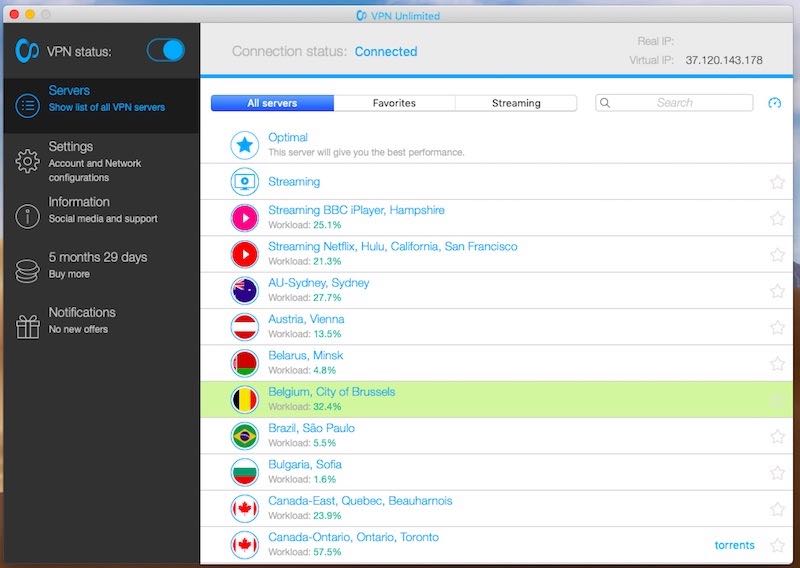Open the Servers list icon in sidebar
This screenshot has width=800, height=568.
pyautogui.click(x=27, y=106)
